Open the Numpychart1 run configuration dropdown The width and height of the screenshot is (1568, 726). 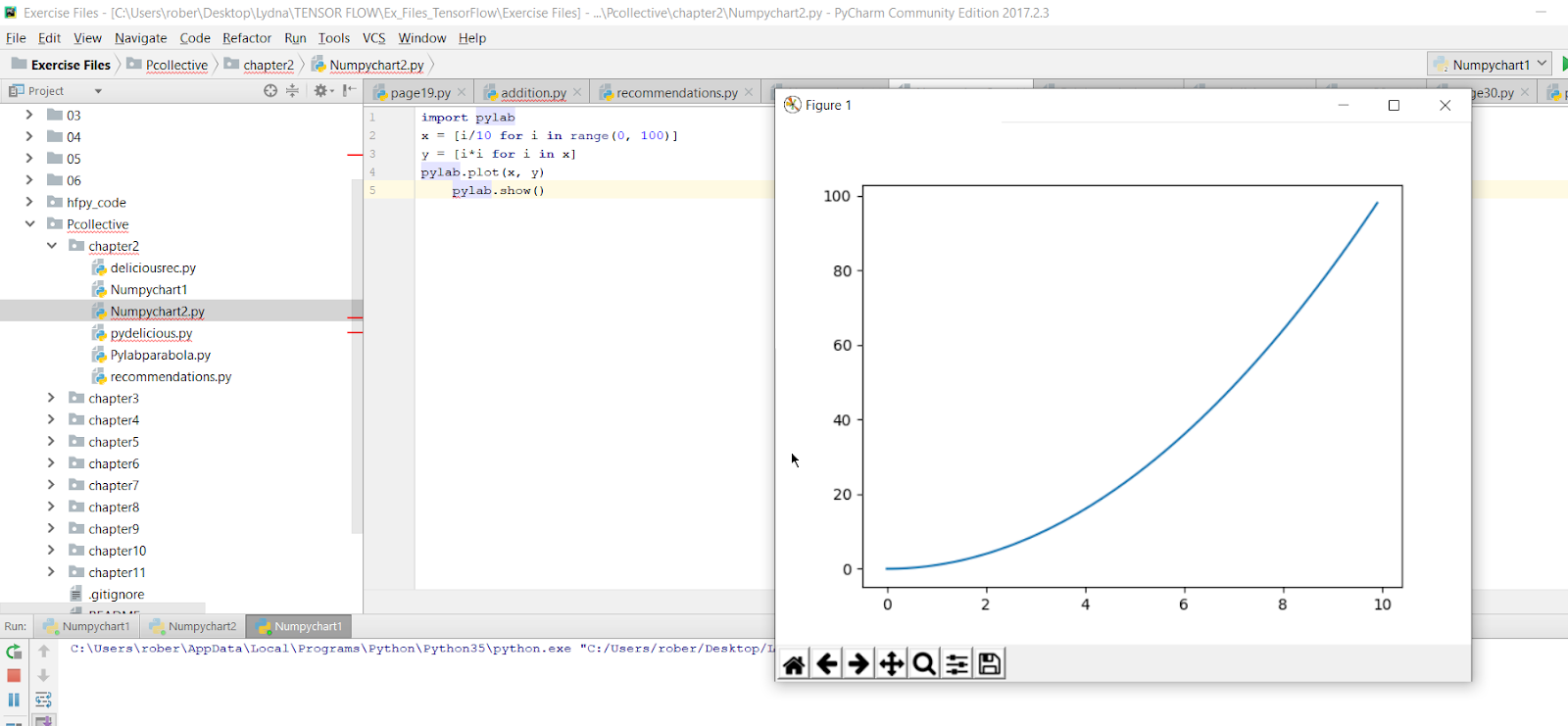pos(1489,64)
